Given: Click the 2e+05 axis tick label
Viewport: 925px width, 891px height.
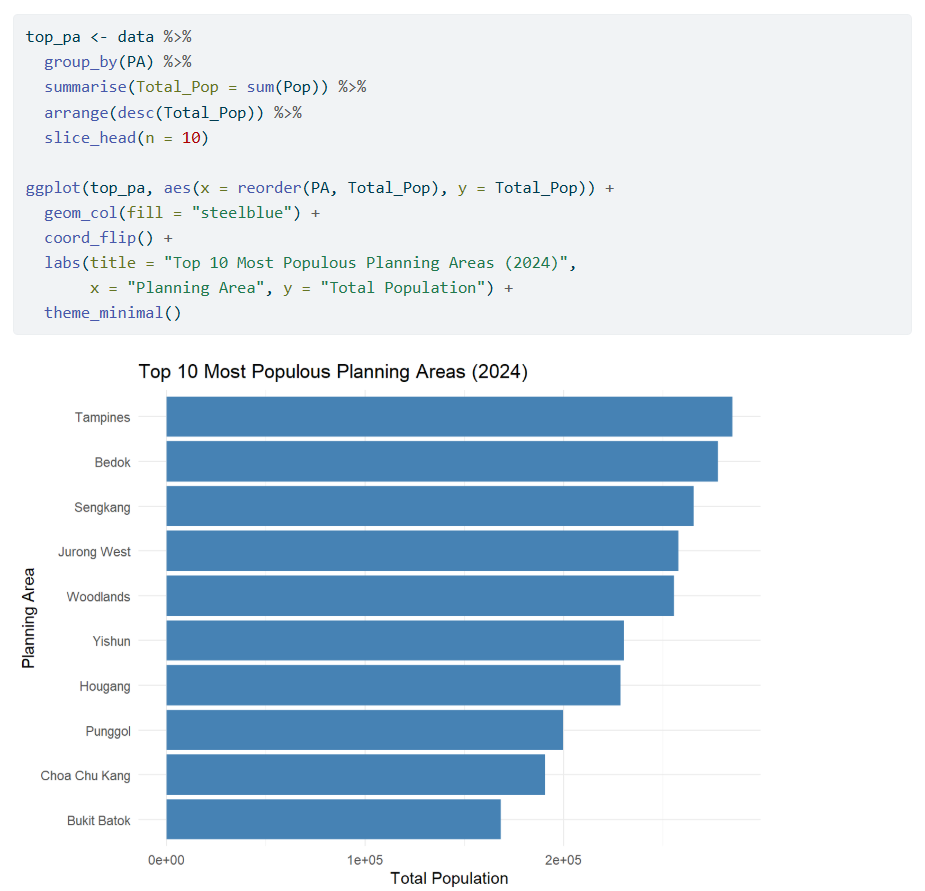Looking at the screenshot, I should pos(563,859).
